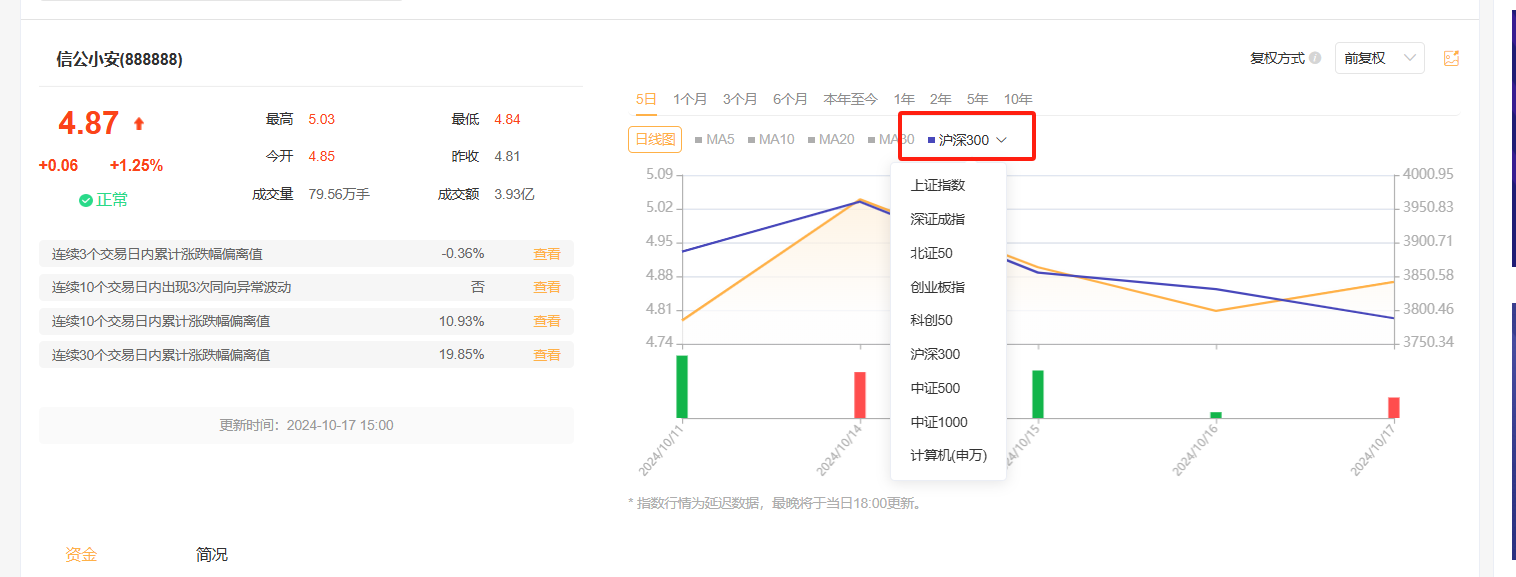The width and height of the screenshot is (1516, 577).
Task: Click the deviation value 10.93%
Action: coord(462,321)
